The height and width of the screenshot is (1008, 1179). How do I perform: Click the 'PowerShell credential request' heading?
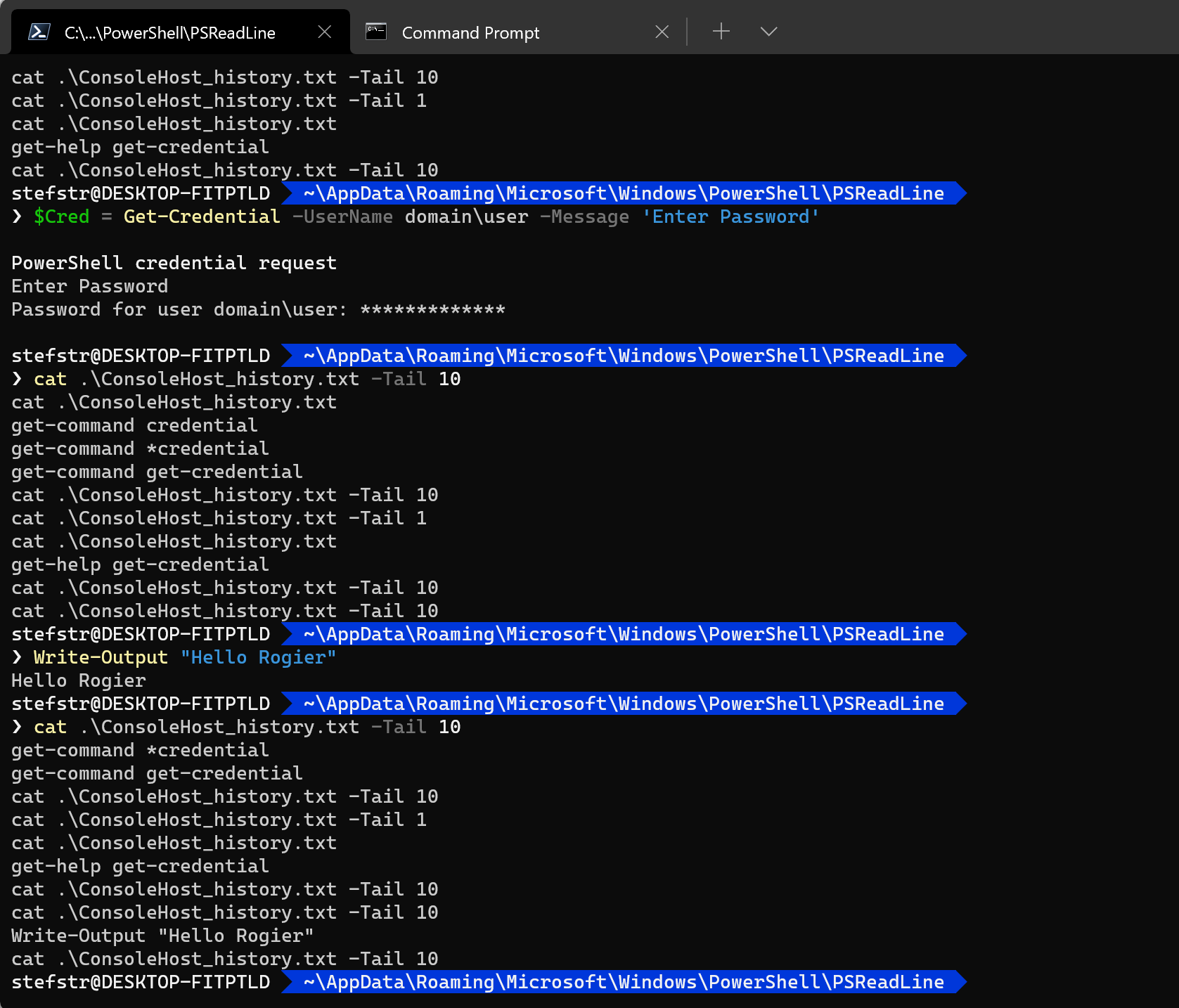(173, 262)
